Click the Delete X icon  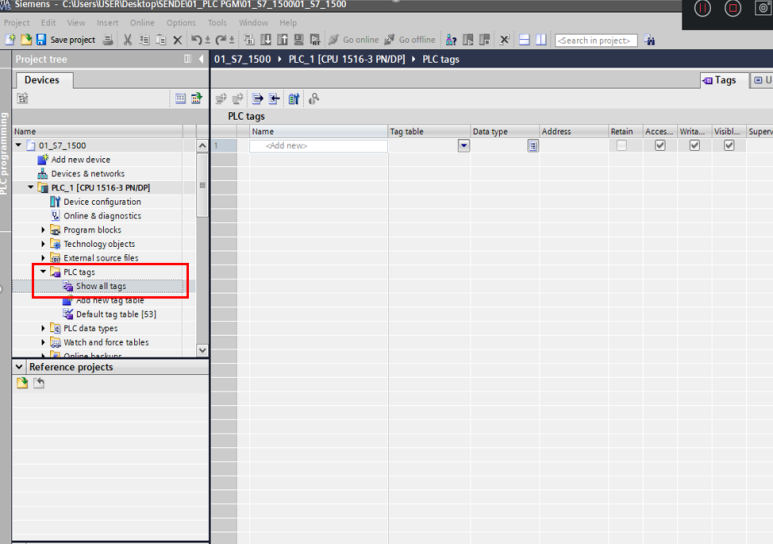tap(177, 40)
